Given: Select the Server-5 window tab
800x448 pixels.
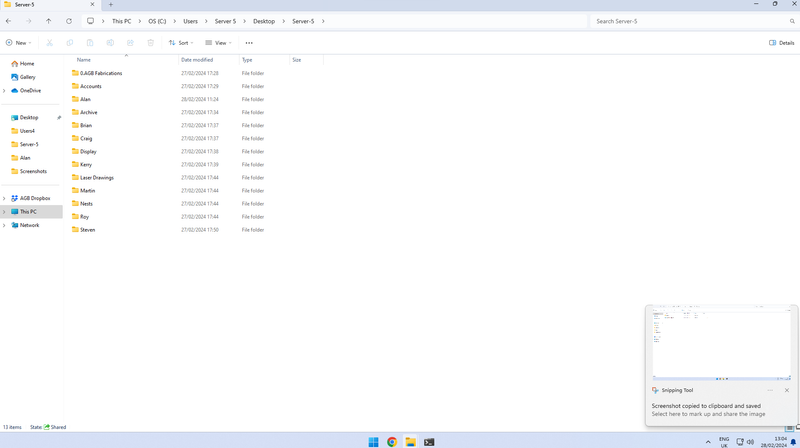Looking at the screenshot, I should (x=49, y=5).
